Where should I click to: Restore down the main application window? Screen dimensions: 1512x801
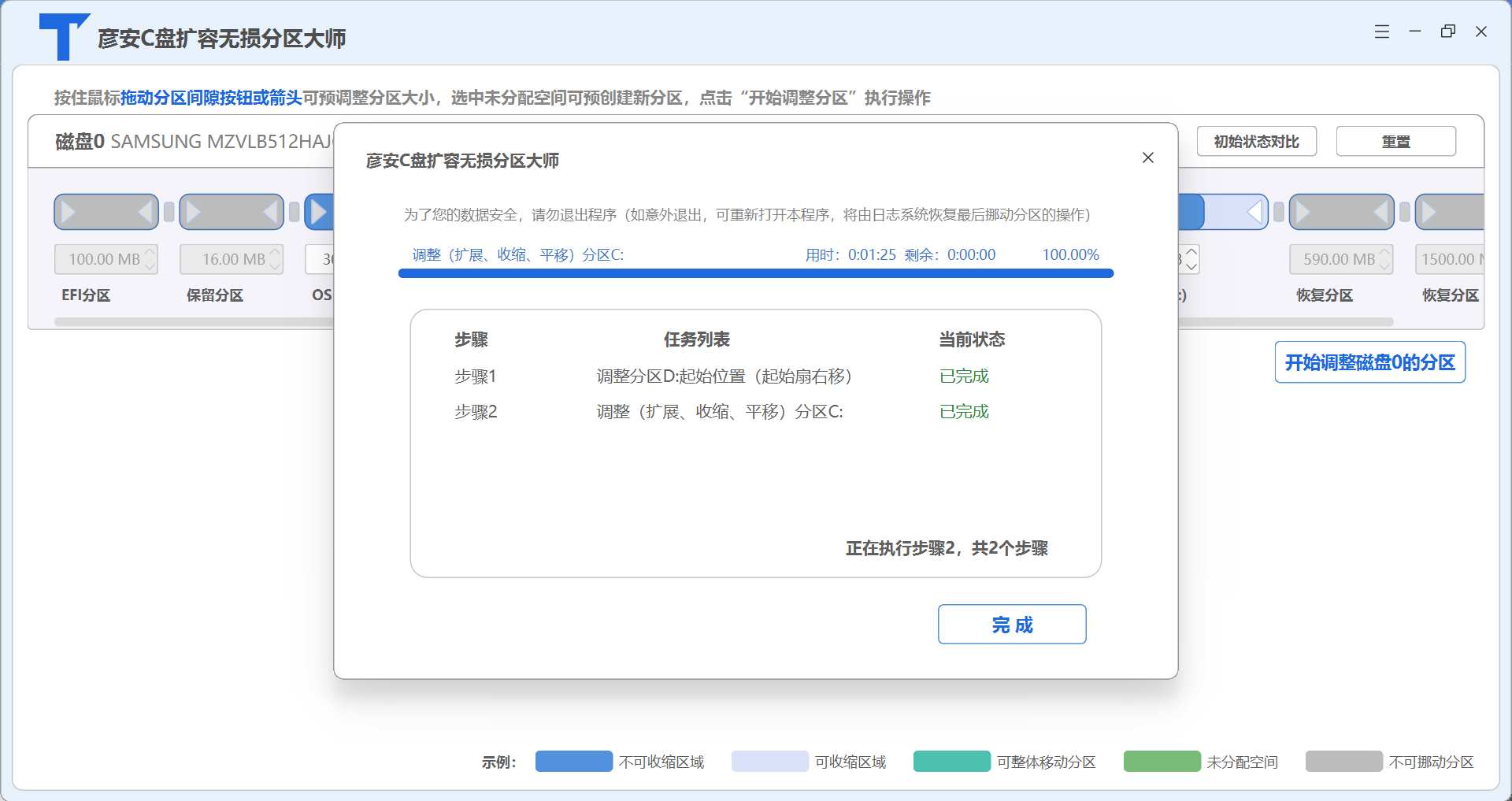[1448, 32]
